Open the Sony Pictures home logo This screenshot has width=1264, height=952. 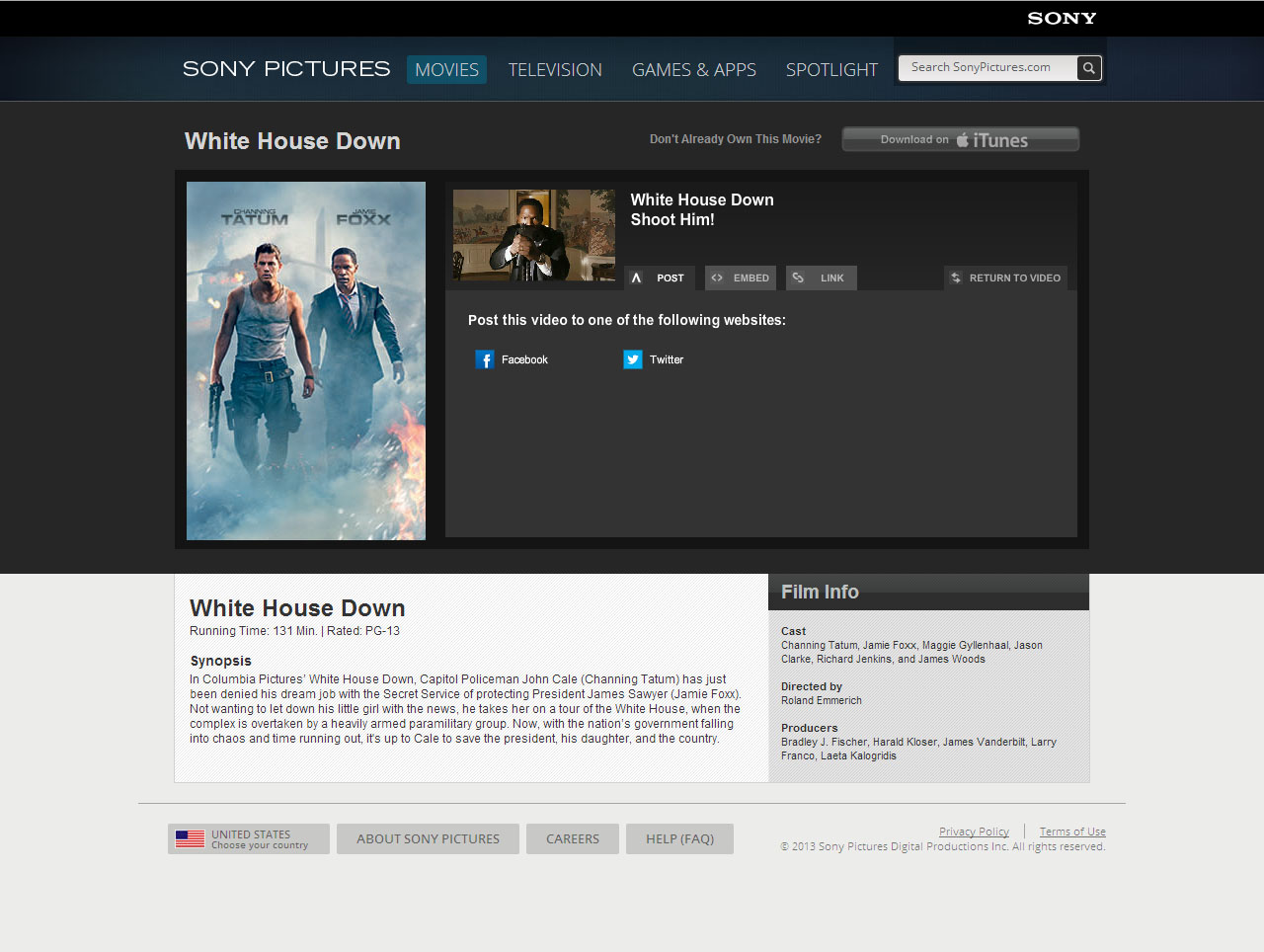pyautogui.click(x=286, y=68)
